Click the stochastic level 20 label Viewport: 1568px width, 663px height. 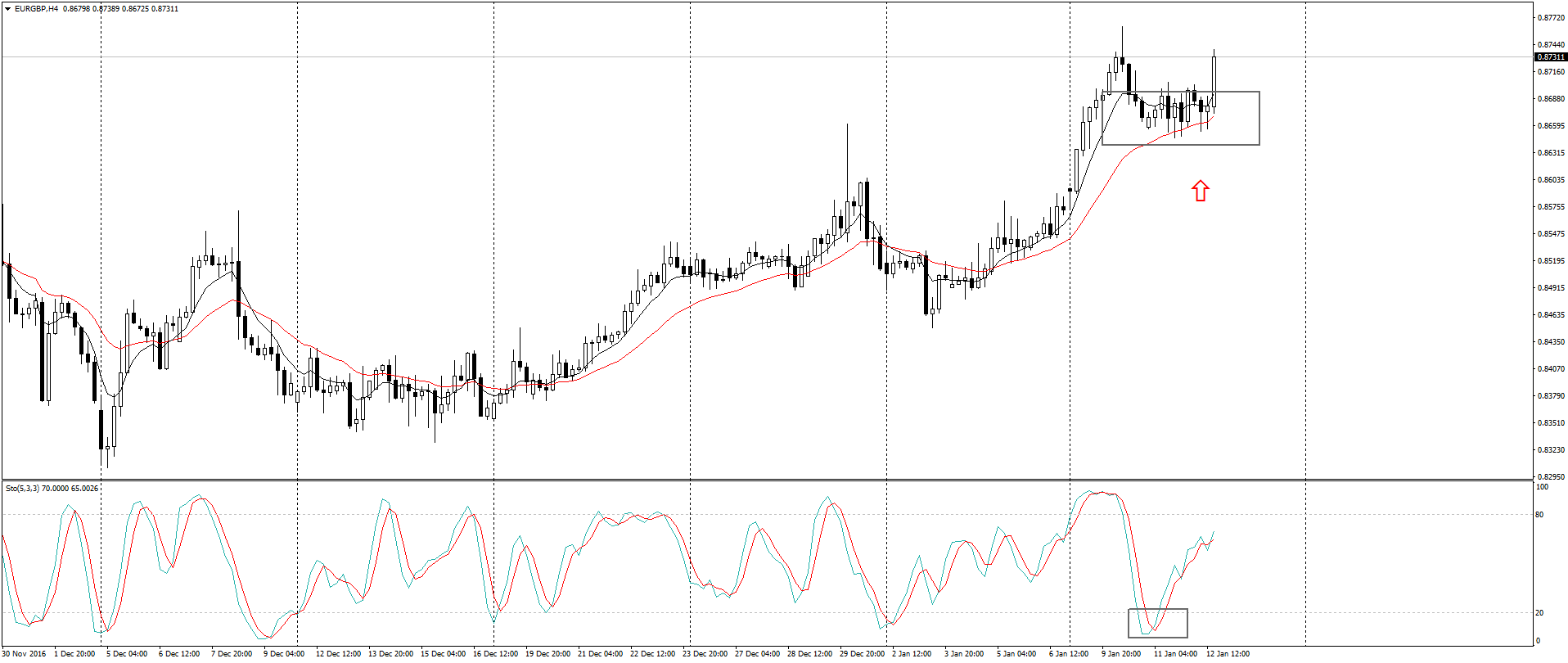pos(1539,613)
